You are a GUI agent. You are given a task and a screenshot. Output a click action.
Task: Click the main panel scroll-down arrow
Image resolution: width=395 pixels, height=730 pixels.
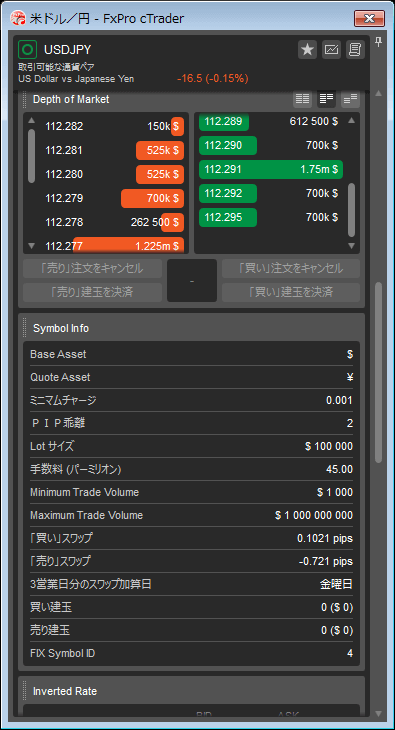tap(378, 713)
